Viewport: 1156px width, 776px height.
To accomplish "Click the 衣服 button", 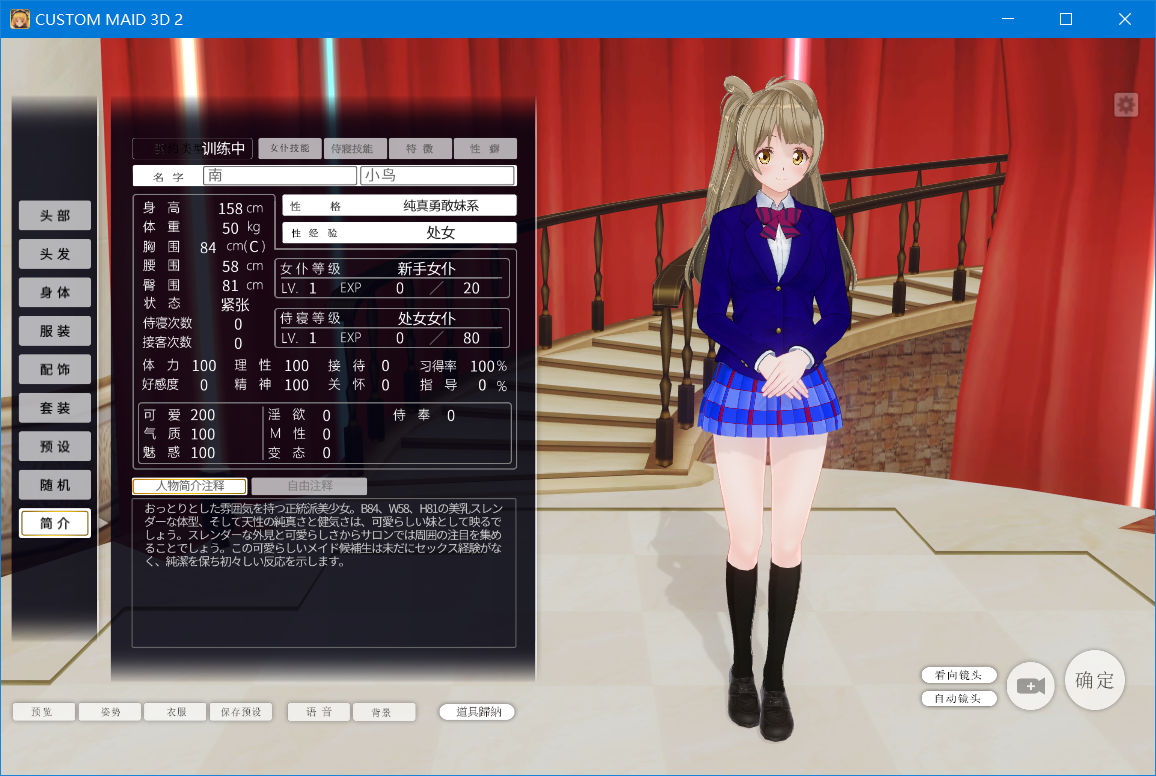I will tap(175, 712).
